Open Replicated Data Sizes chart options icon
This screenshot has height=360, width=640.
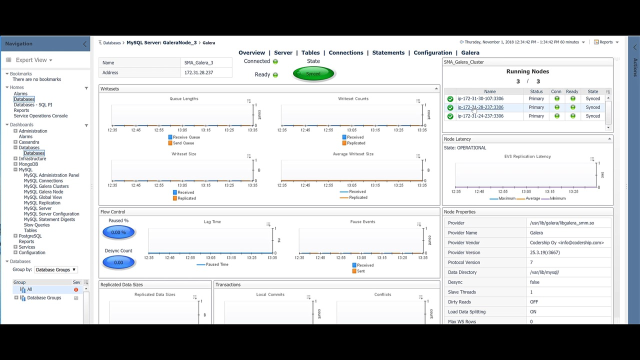tap(195, 297)
